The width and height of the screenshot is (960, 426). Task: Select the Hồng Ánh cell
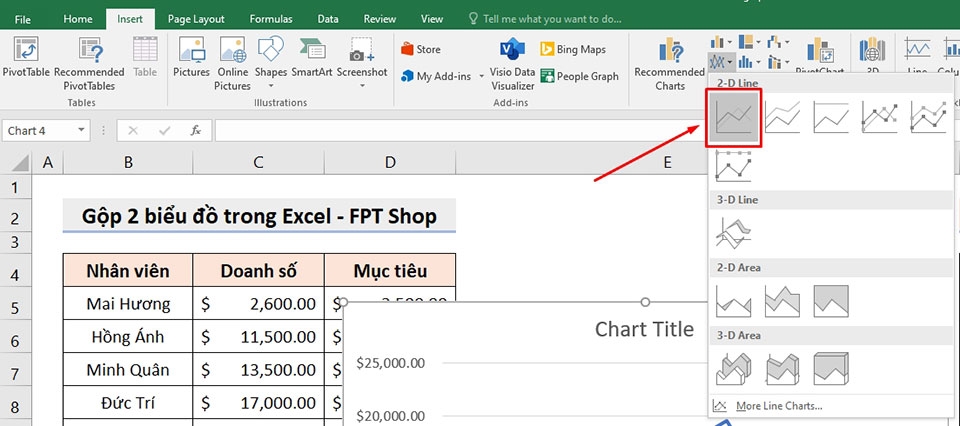tap(128, 337)
